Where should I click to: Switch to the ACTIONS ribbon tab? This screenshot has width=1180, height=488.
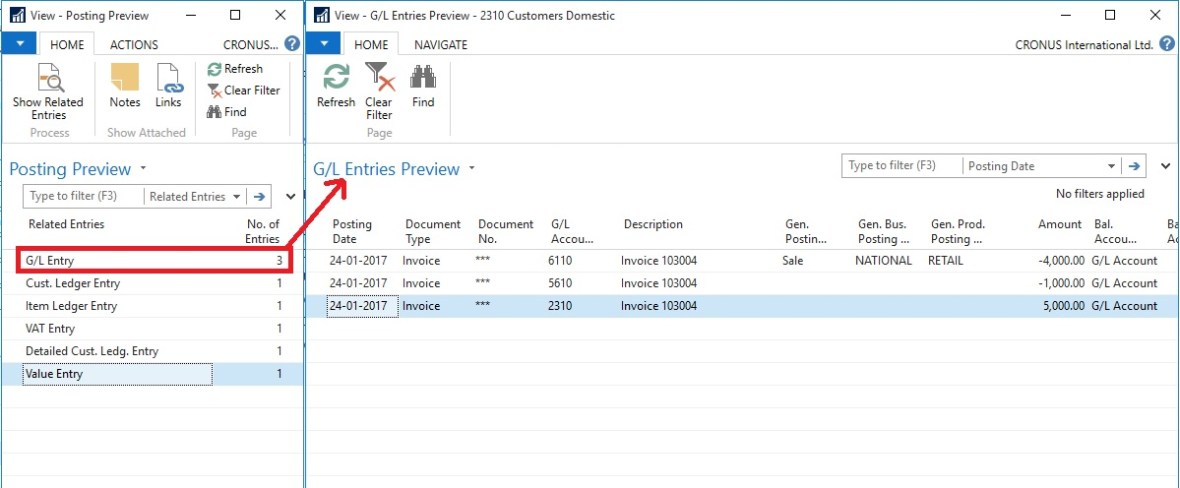134,45
